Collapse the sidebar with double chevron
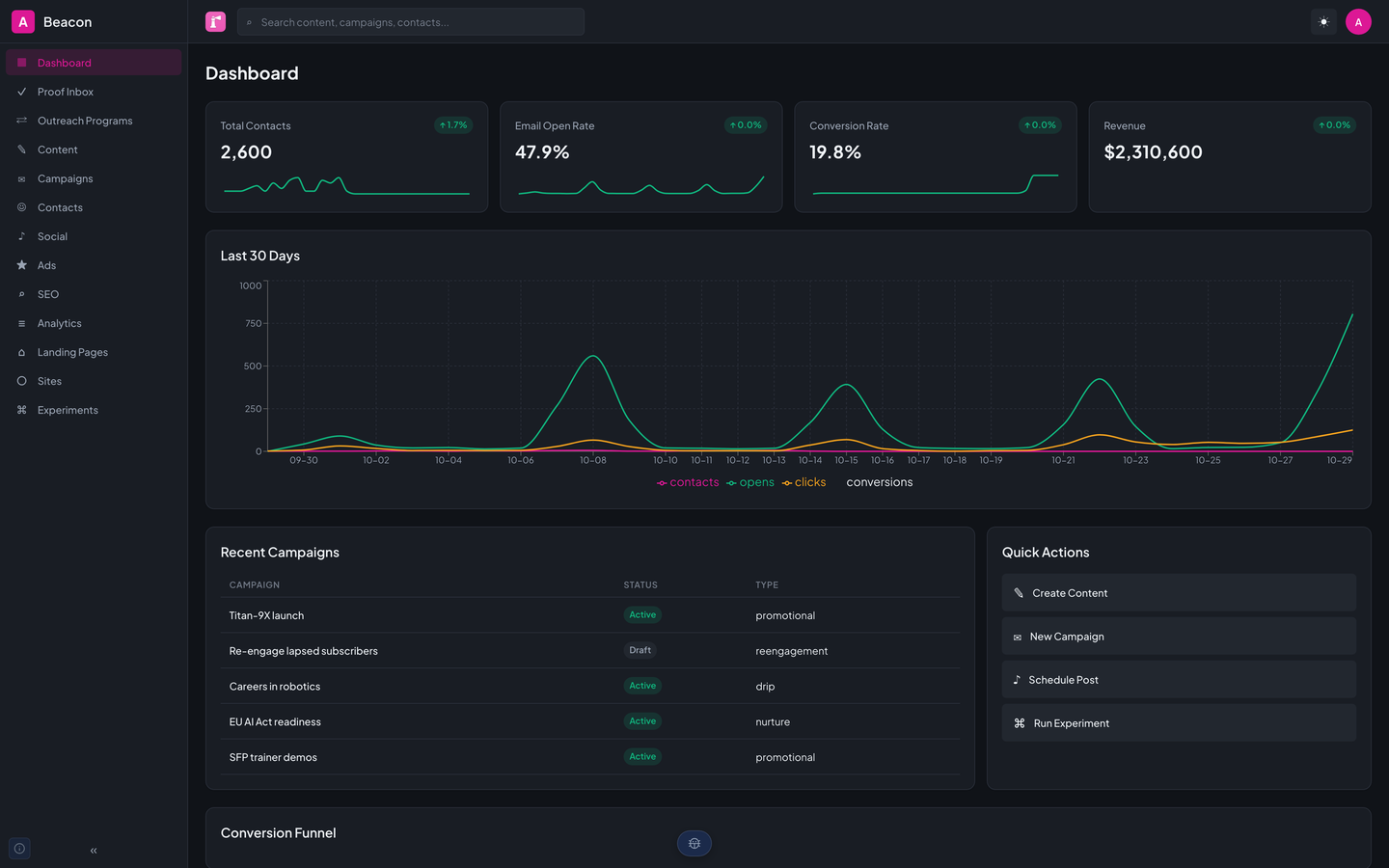The height and width of the screenshot is (868, 1389). click(94, 851)
